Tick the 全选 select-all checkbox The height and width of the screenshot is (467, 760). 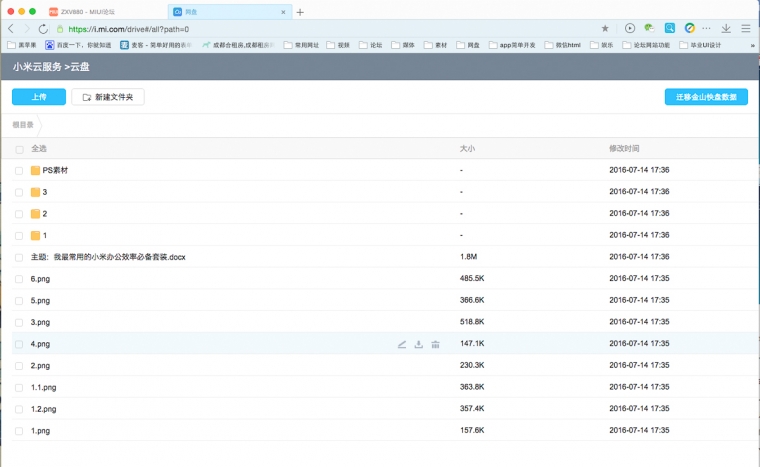tap(19, 149)
